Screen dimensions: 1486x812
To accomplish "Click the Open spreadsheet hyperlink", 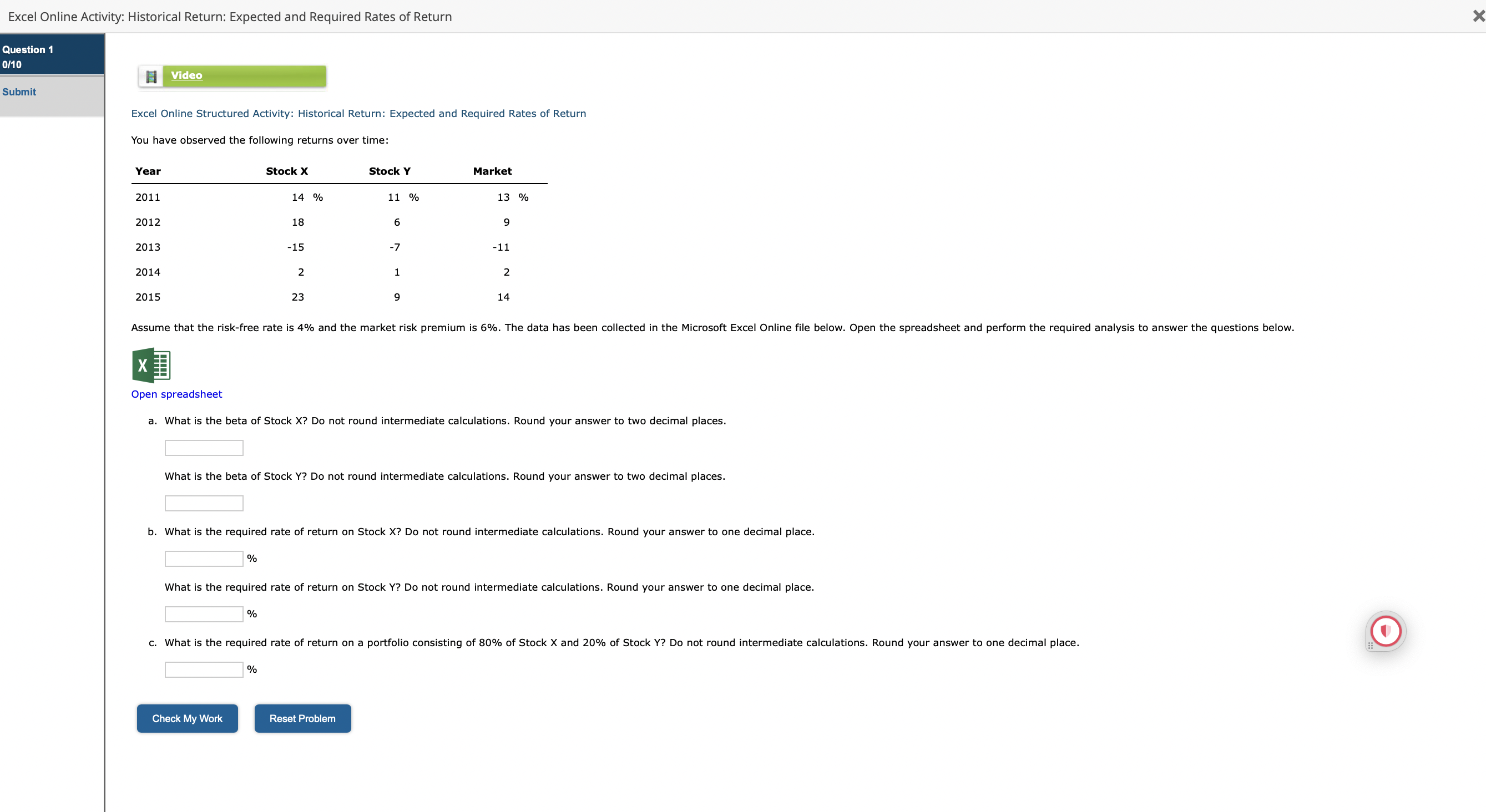I will point(177,394).
